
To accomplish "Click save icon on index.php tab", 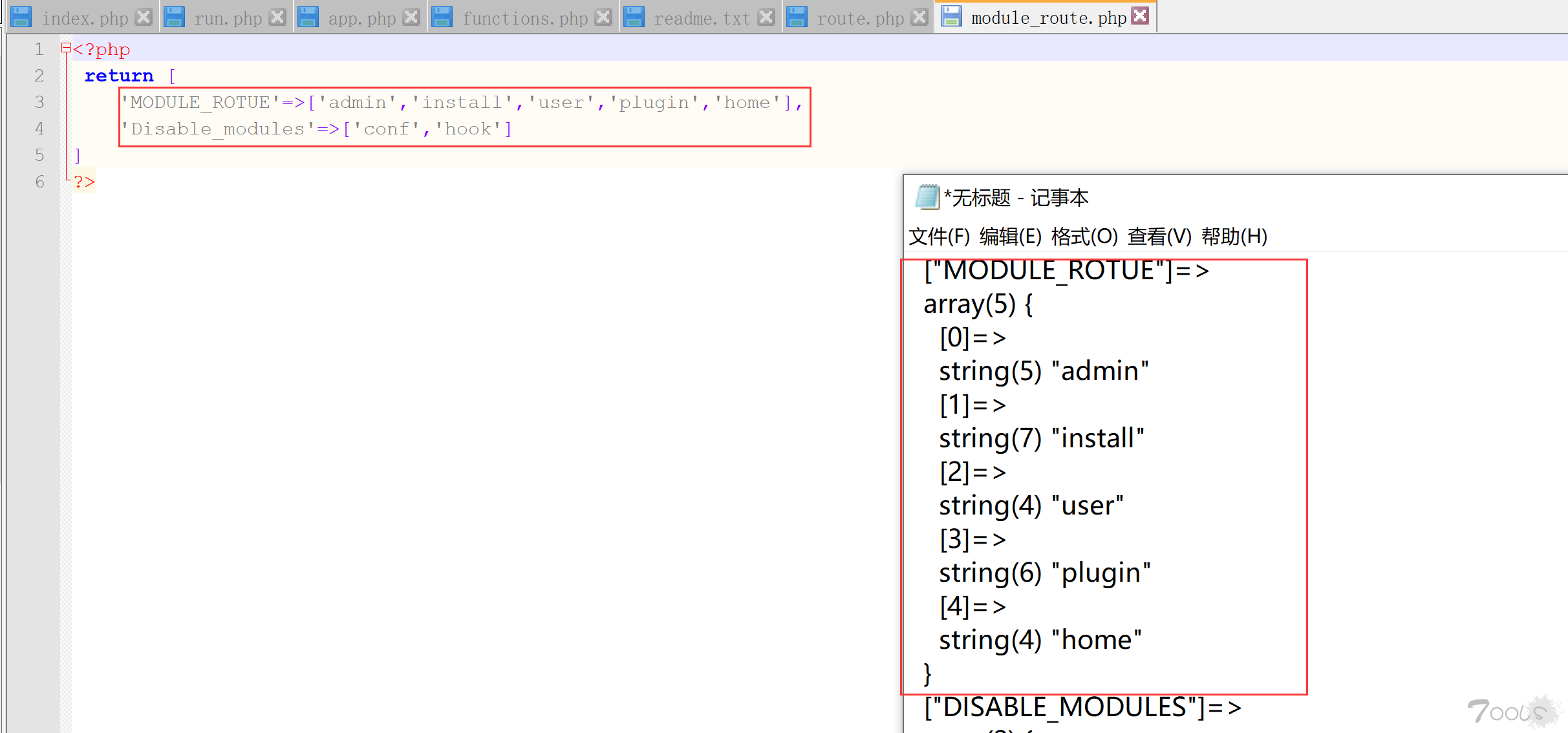I will click(21, 17).
